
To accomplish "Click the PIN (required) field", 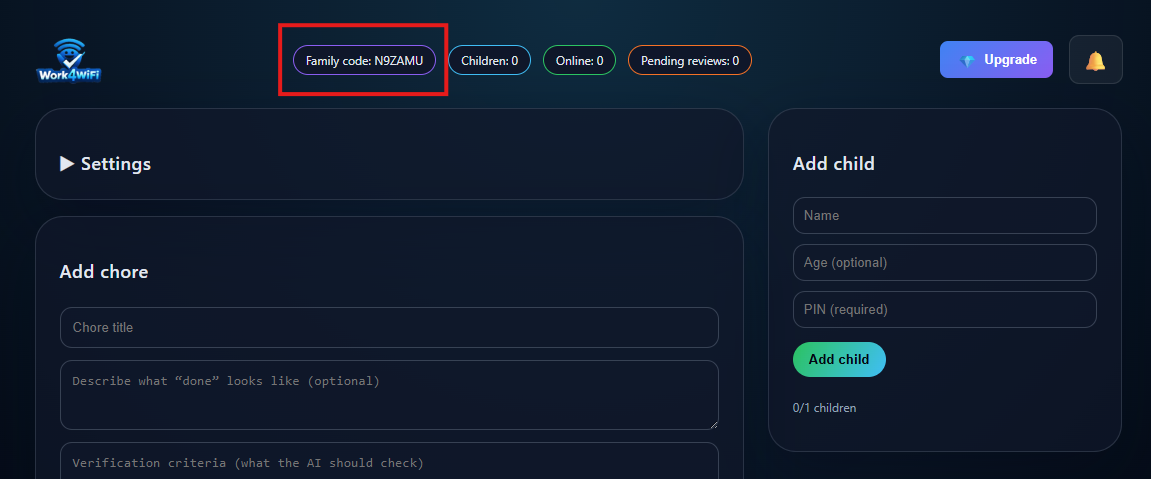I will 944,310.
